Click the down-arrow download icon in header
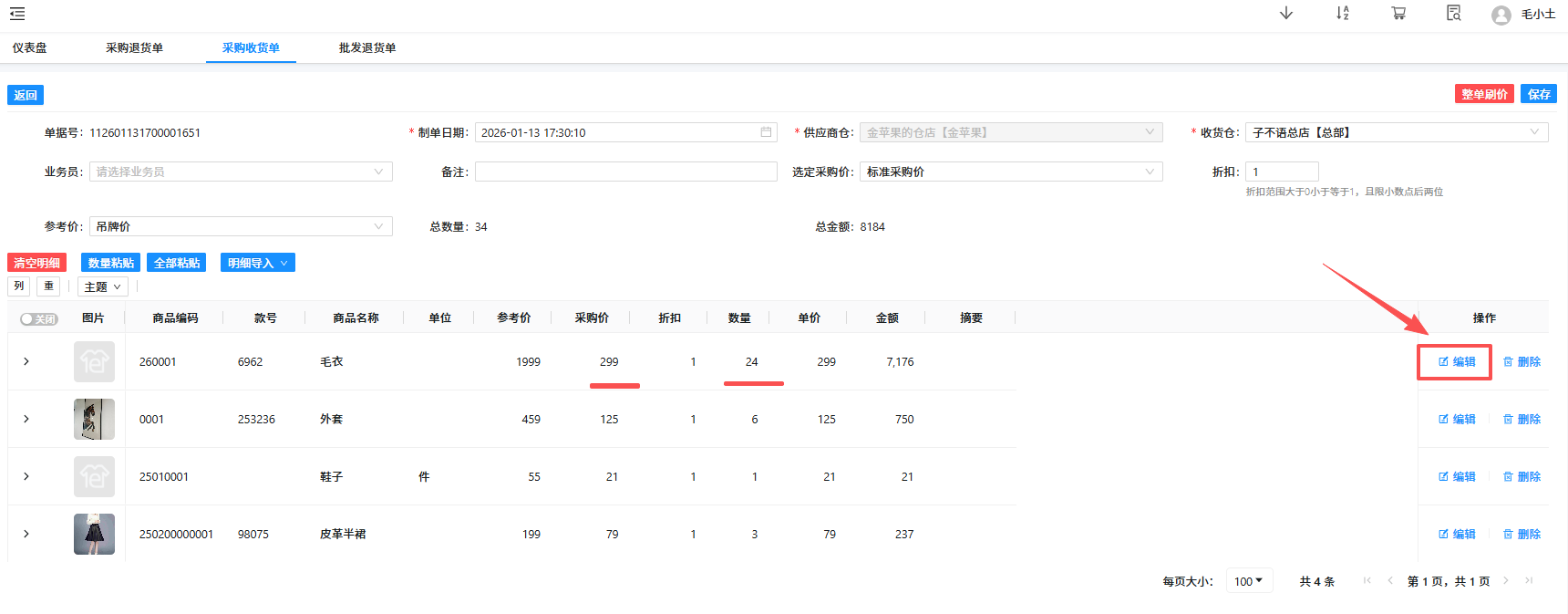The image size is (1568, 614). point(1286,13)
